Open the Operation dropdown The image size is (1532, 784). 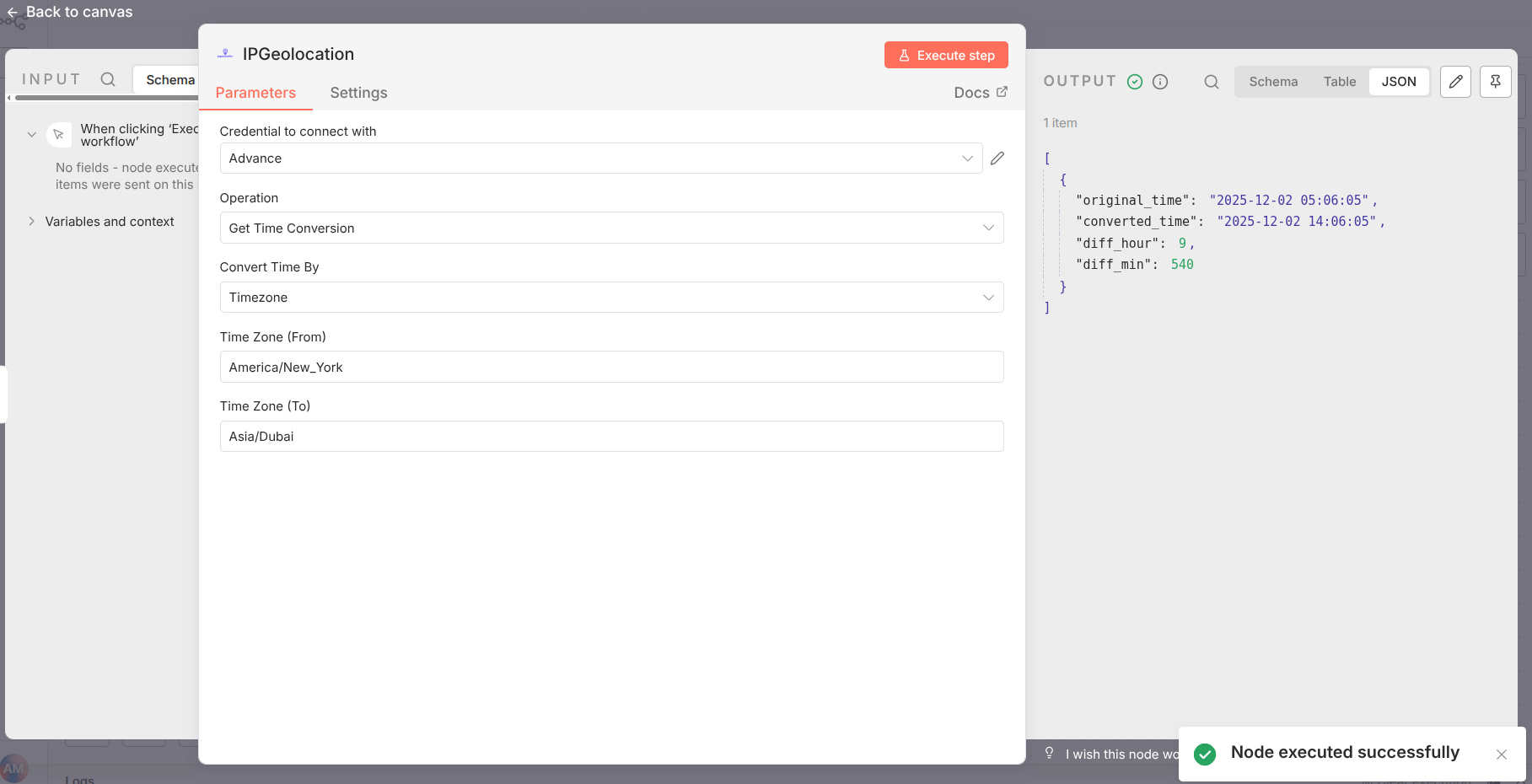(x=611, y=228)
